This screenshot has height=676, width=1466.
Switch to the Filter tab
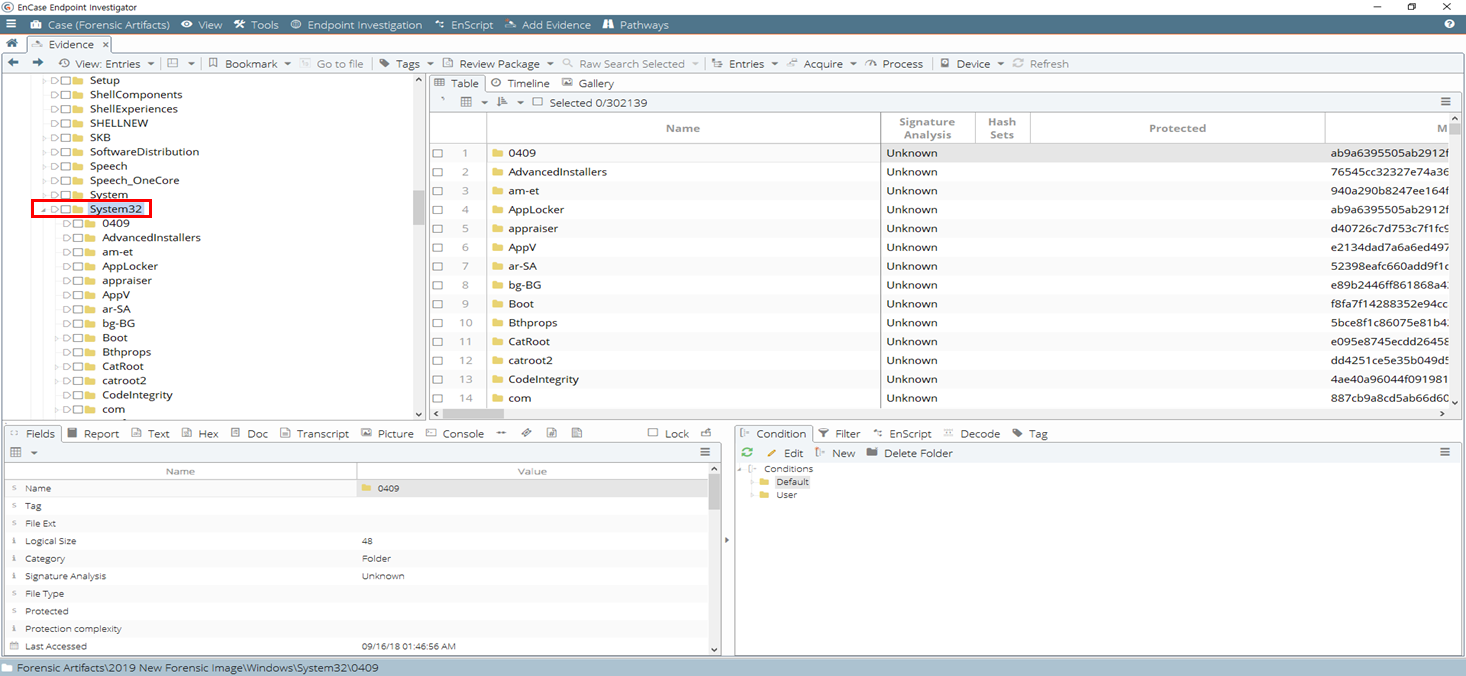(839, 433)
